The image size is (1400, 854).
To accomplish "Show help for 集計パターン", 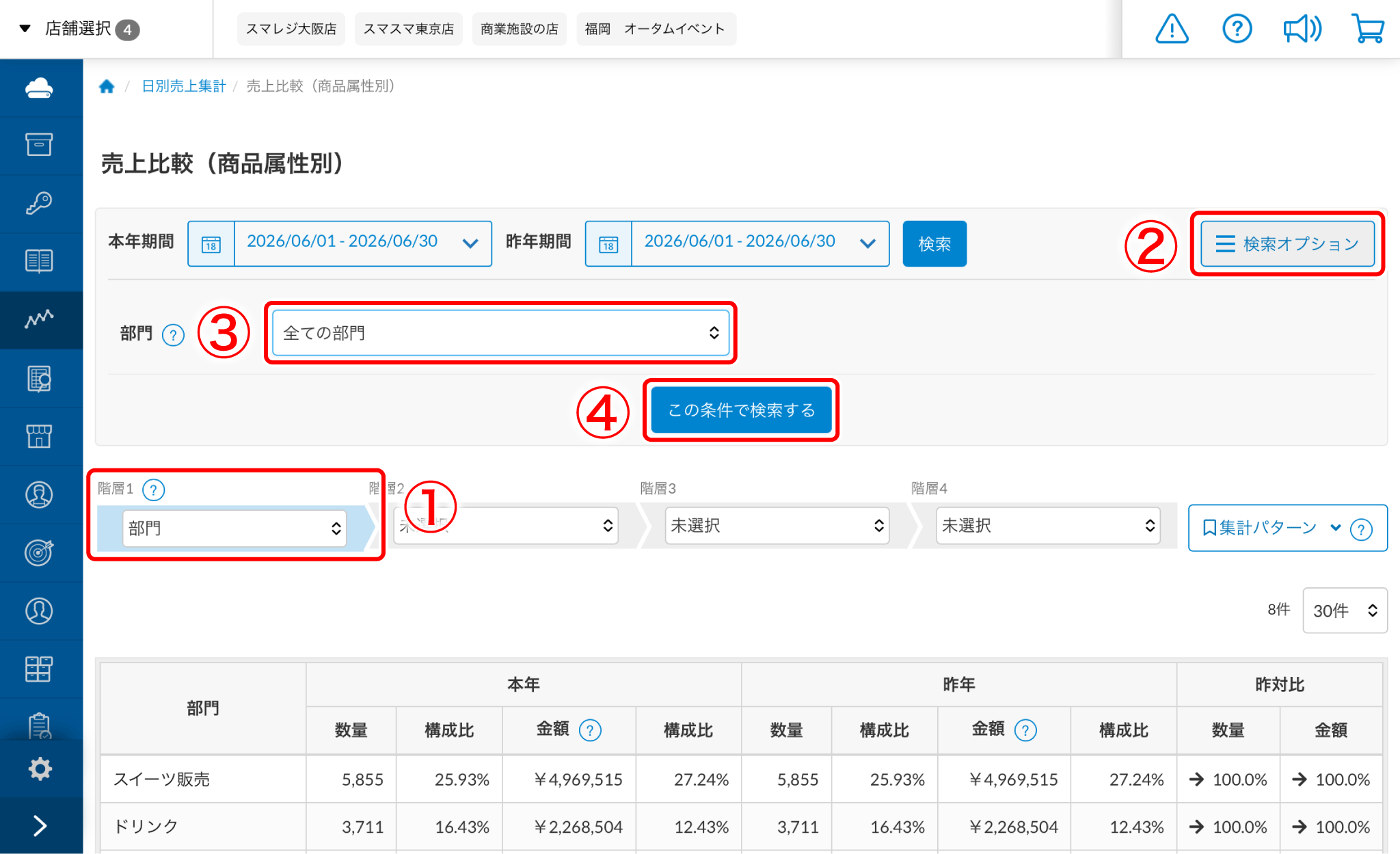I will 1361,529.
